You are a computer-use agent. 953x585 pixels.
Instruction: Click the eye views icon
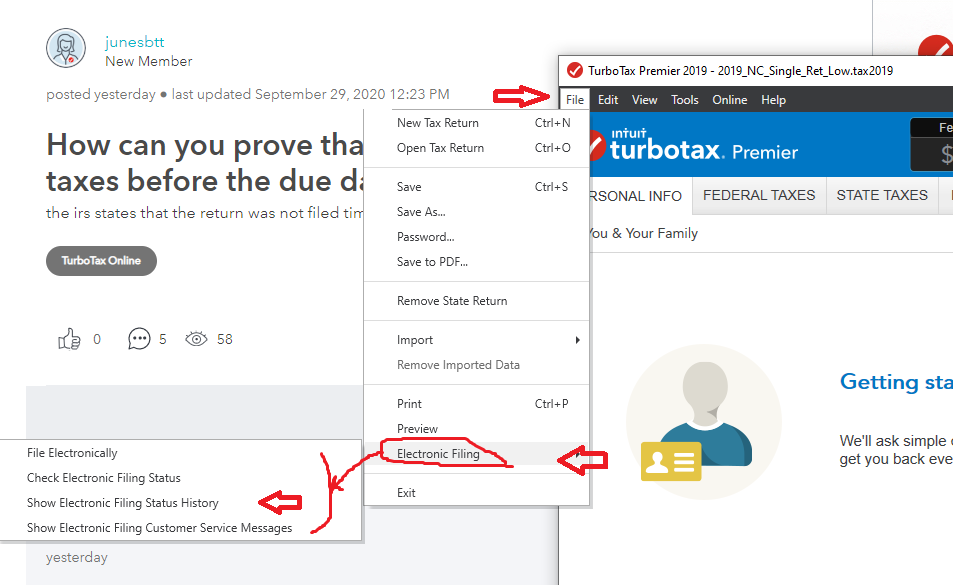[x=196, y=339]
